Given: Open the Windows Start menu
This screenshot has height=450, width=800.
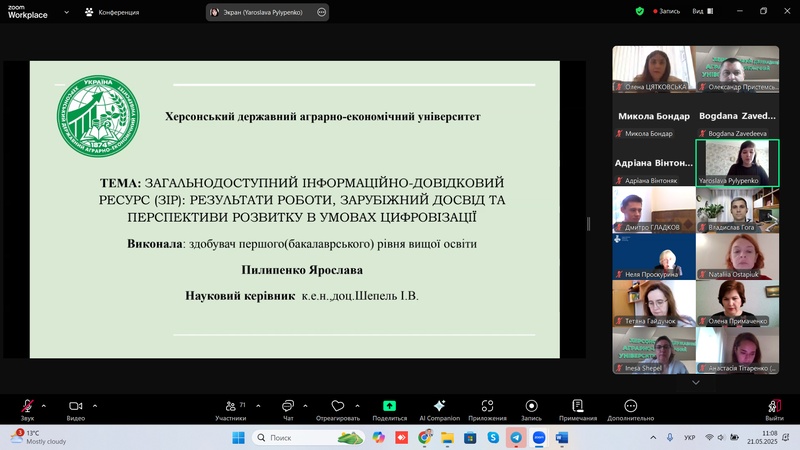Looking at the screenshot, I should (238, 438).
